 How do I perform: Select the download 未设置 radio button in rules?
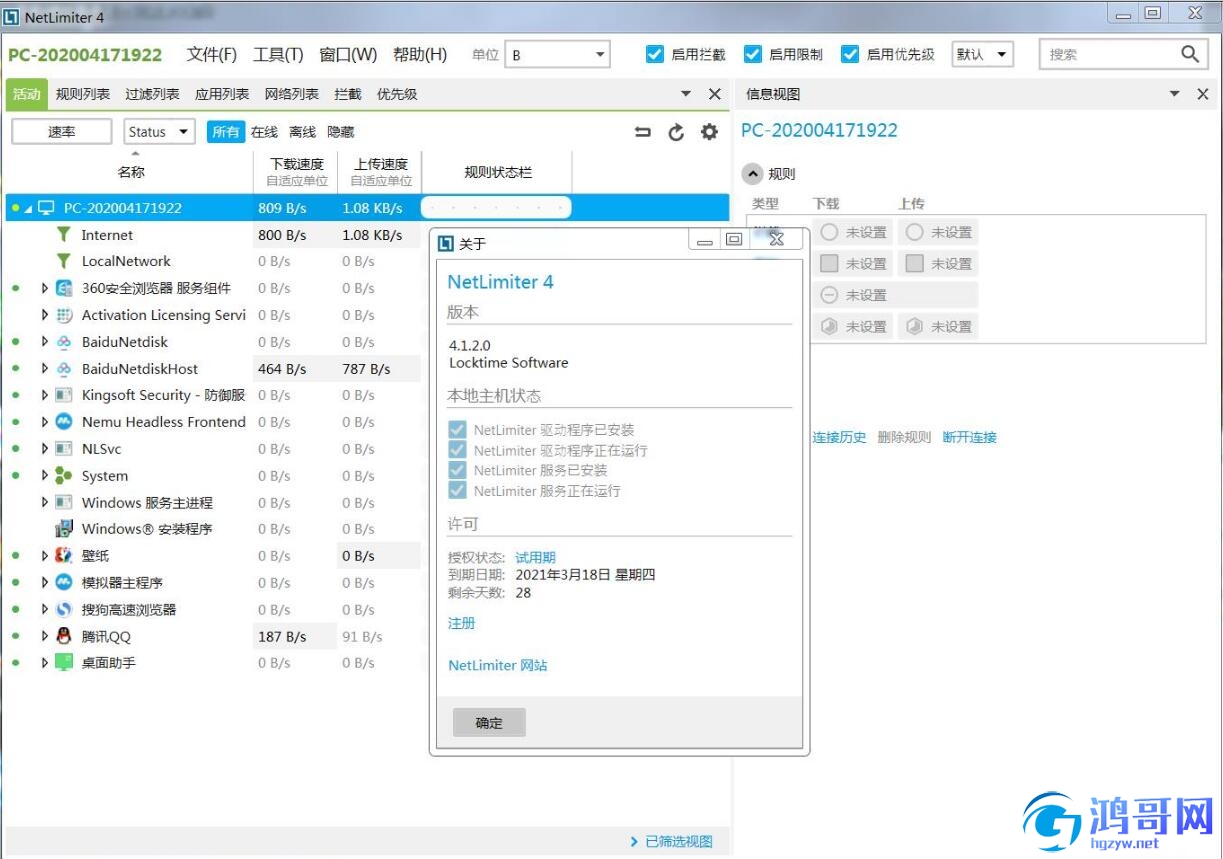(829, 232)
